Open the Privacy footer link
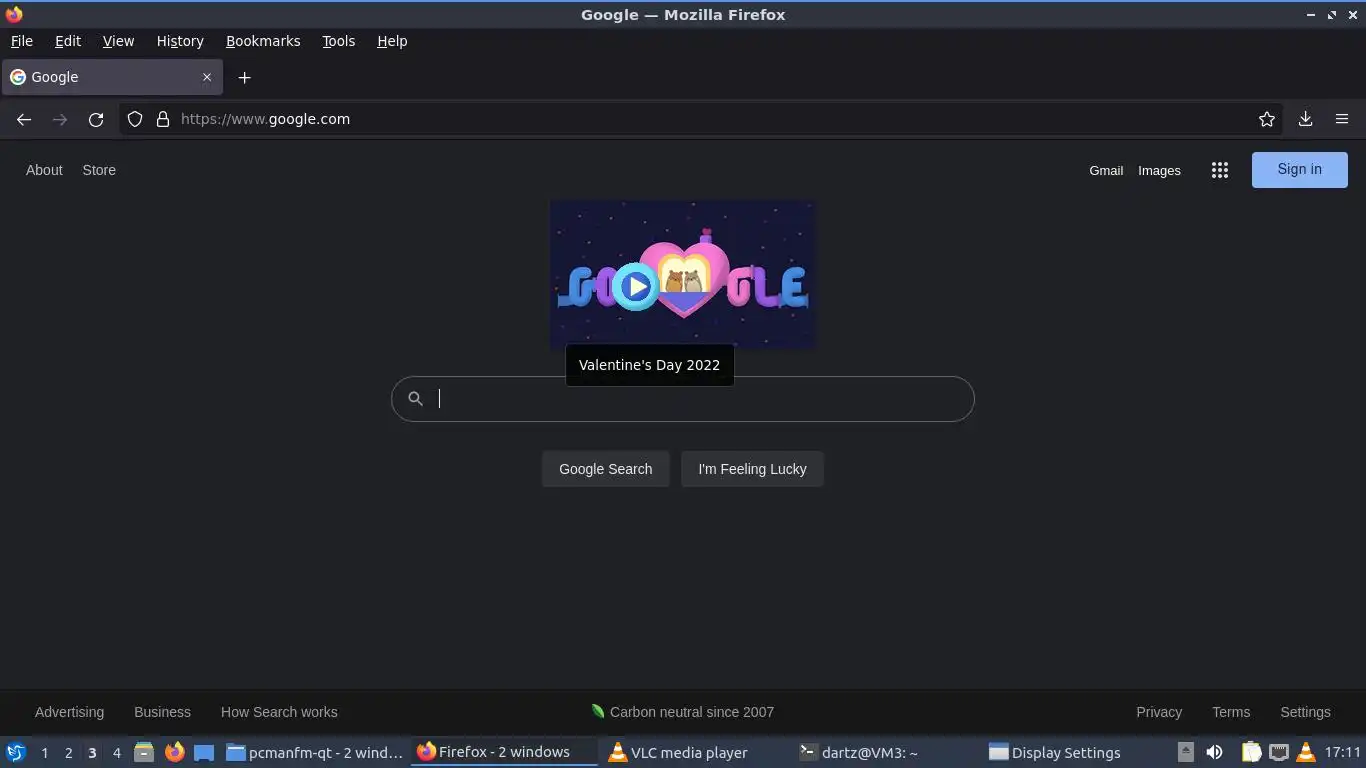Viewport: 1366px width, 768px height. [1159, 712]
